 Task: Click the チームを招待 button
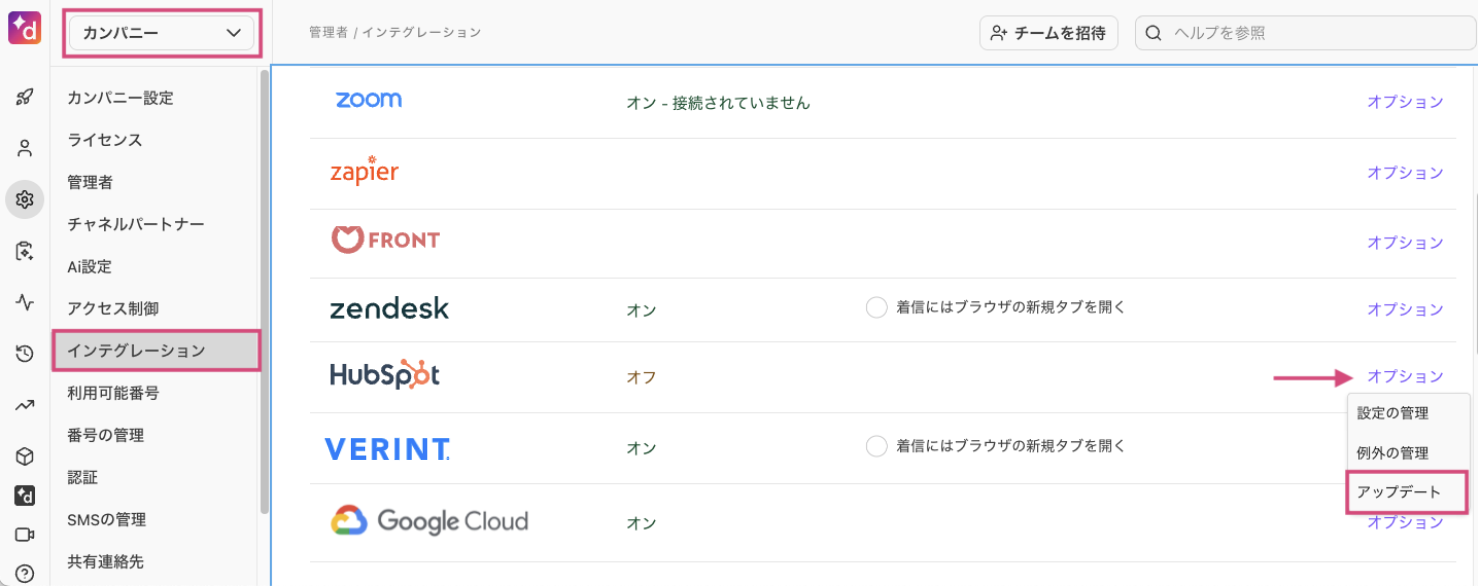[1048, 33]
